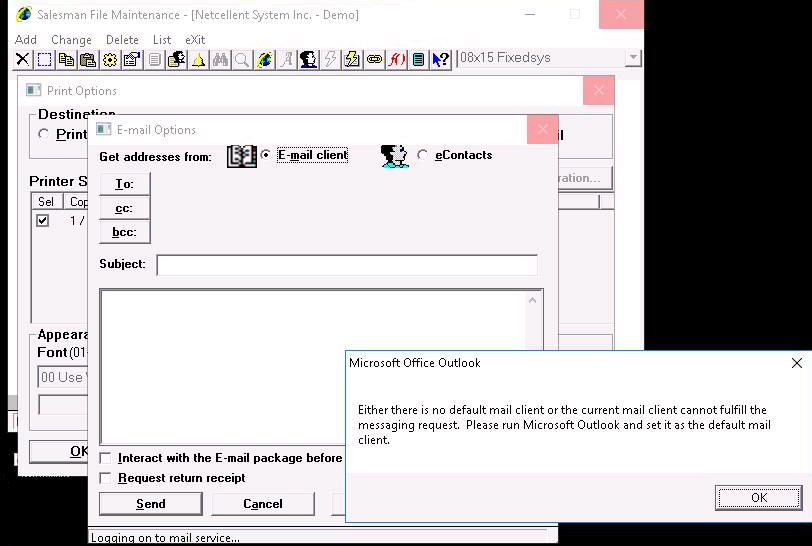The image size is (812, 546).
Task: Open the yellow gear settings toolbar icon
Action: tap(110, 60)
